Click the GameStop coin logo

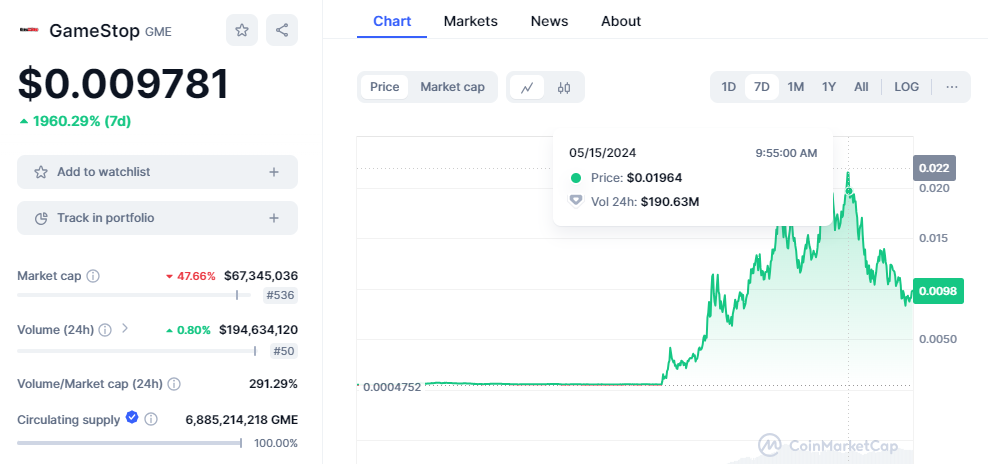[28, 30]
